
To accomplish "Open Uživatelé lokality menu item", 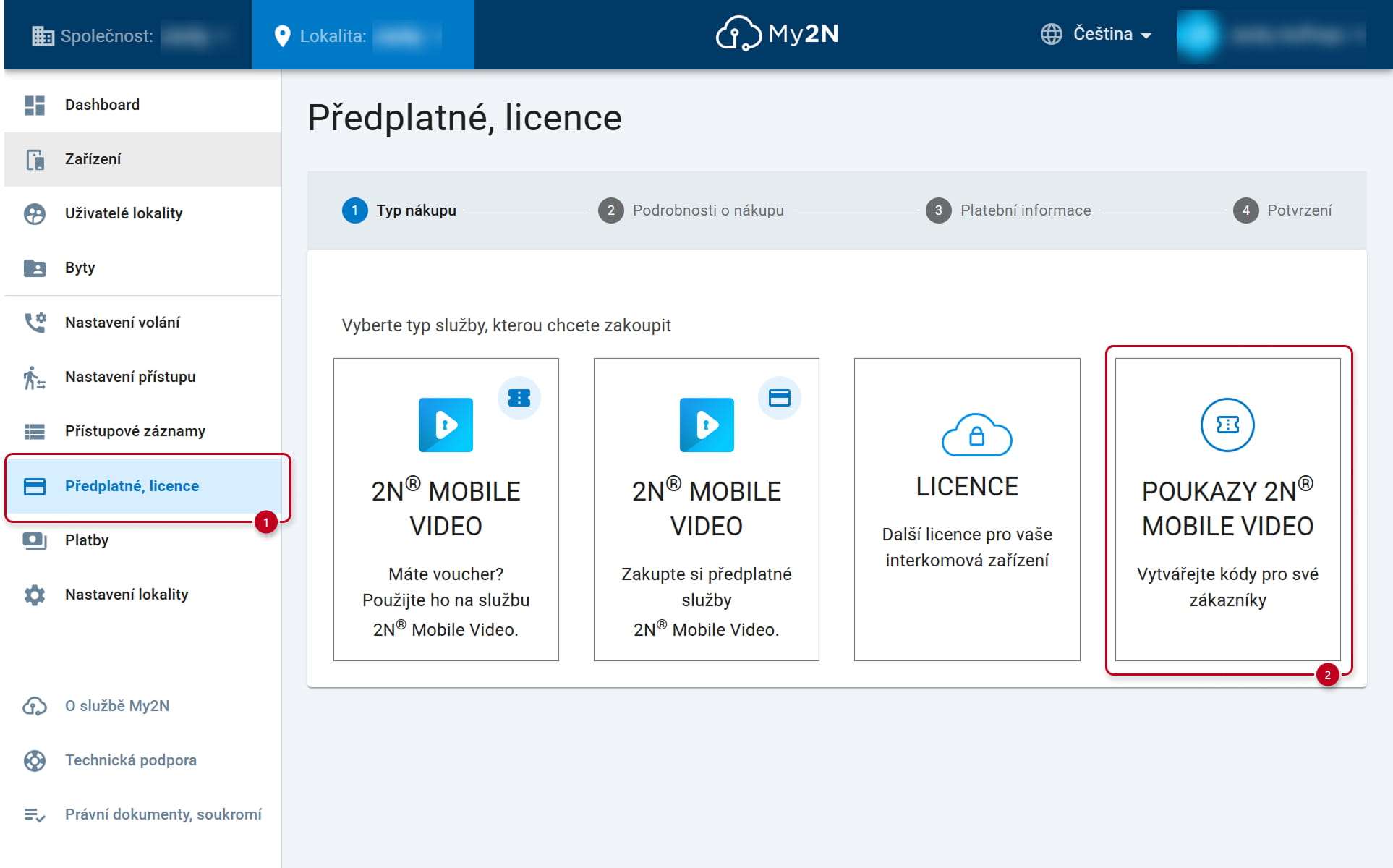I will pos(142,213).
